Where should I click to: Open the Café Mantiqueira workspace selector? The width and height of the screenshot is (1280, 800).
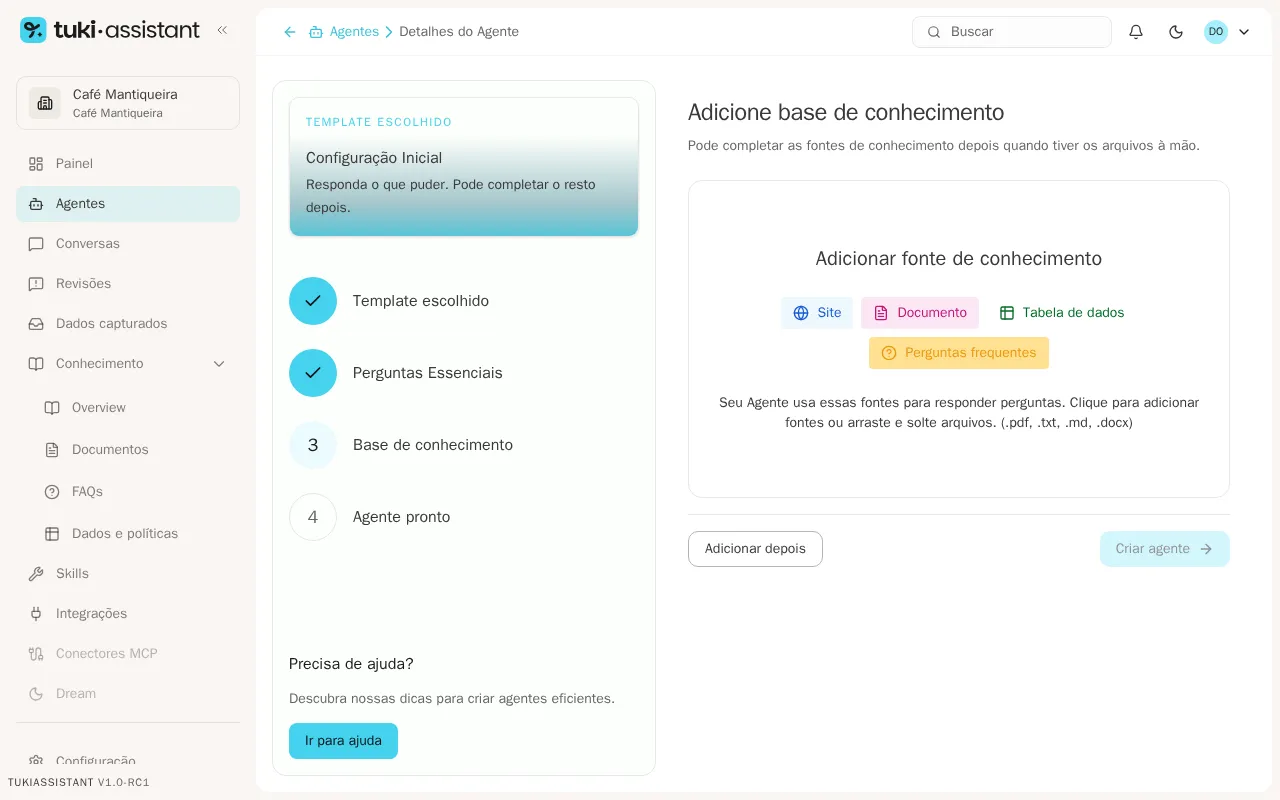pos(128,103)
